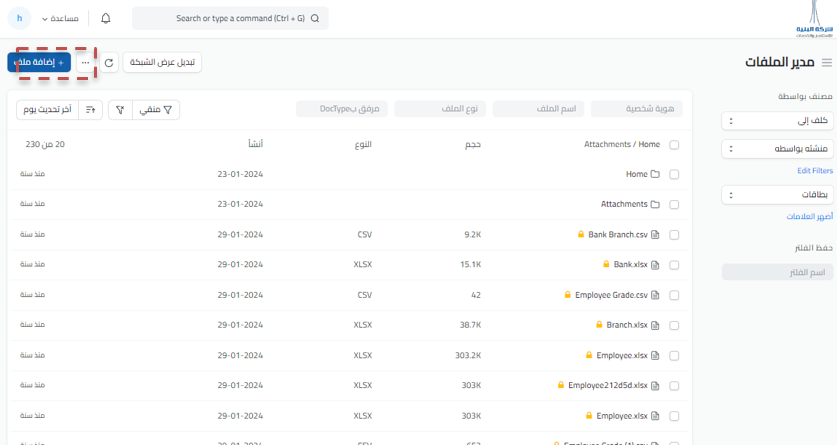The height and width of the screenshot is (445, 837).
Task: Open the 'منقي' filter button
Action: 155,109
